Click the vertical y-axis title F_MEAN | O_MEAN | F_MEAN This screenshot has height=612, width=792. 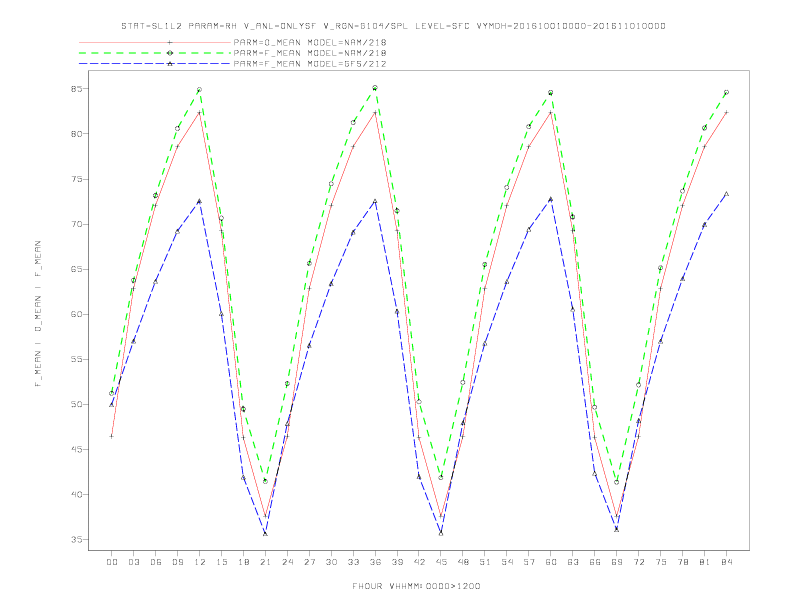[x=38, y=314]
